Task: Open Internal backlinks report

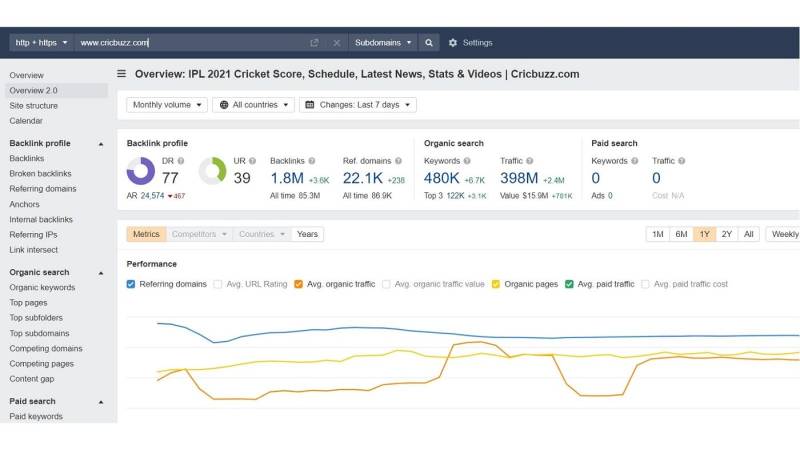Action: click(41, 219)
